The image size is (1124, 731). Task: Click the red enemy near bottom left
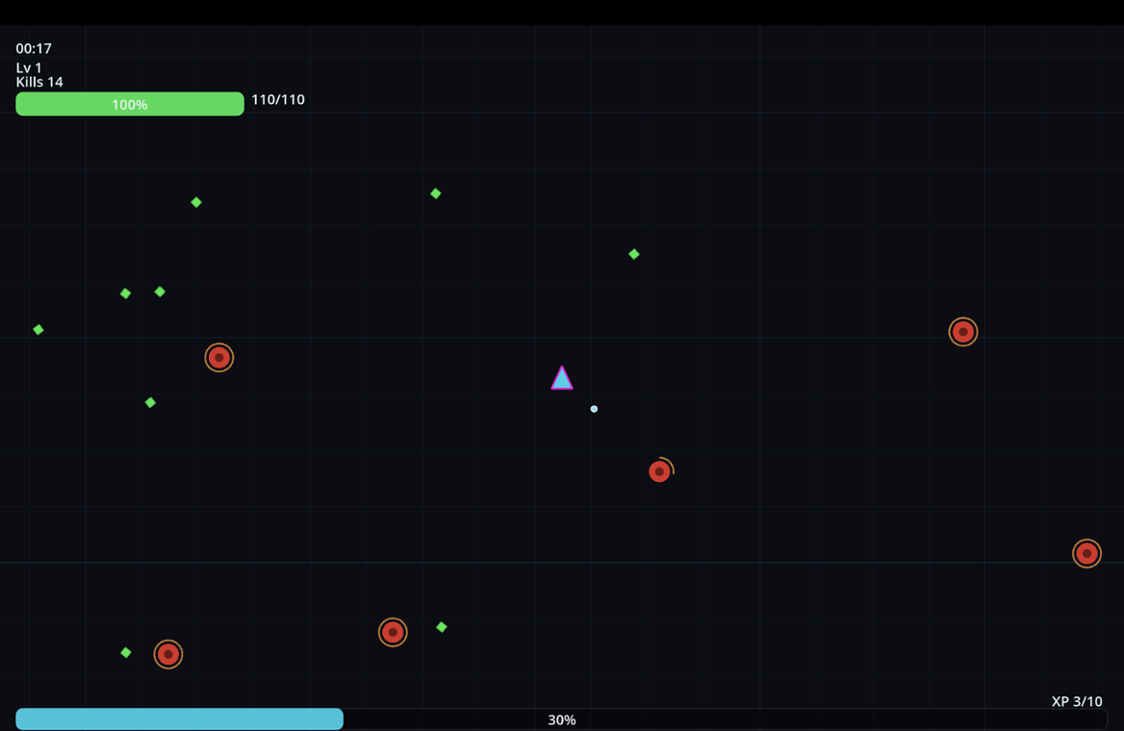pos(168,654)
